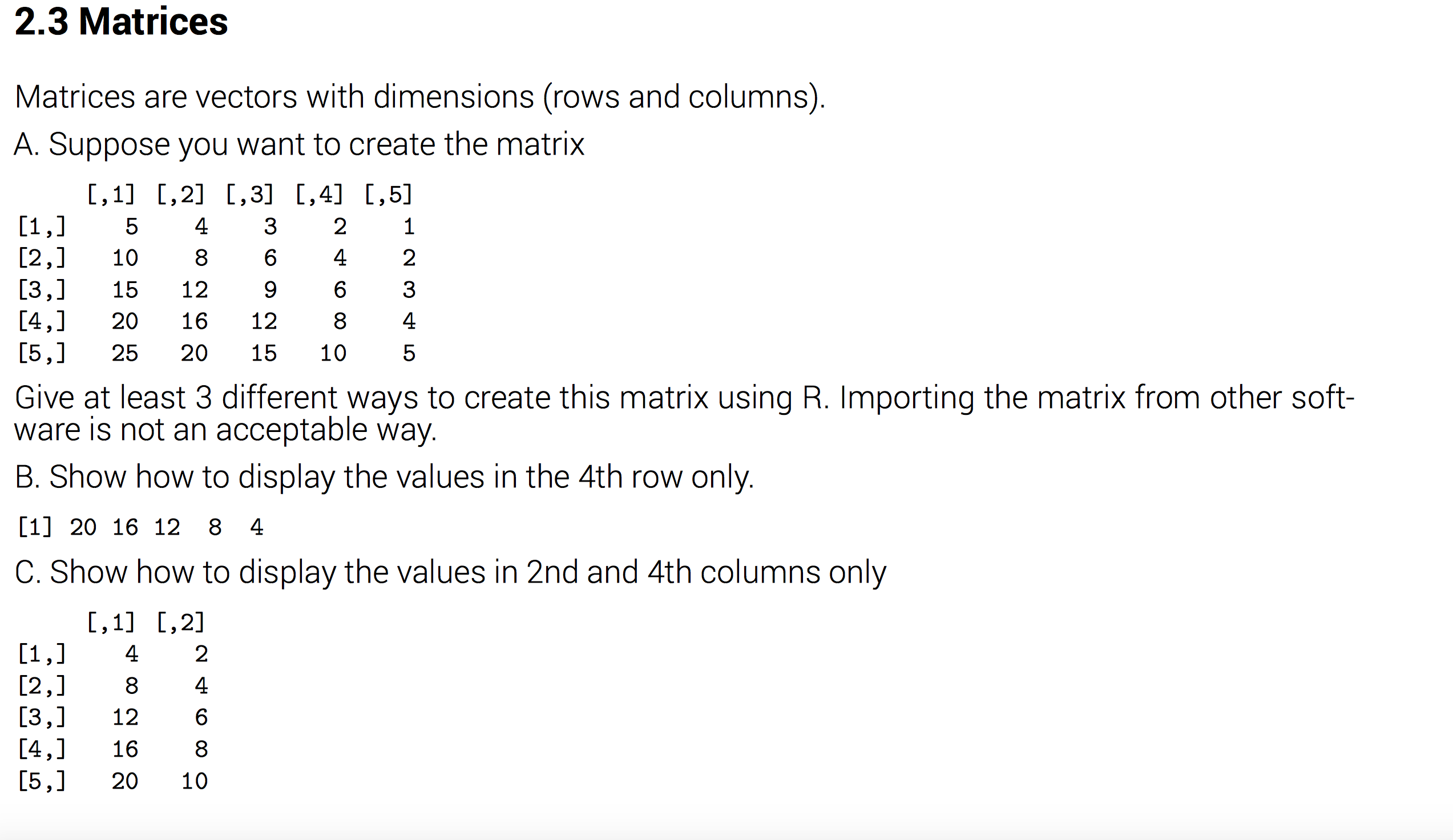This screenshot has height=840, width=1453.
Task: Click the value 16 in the 4th-row output line
Action: point(125,527)
